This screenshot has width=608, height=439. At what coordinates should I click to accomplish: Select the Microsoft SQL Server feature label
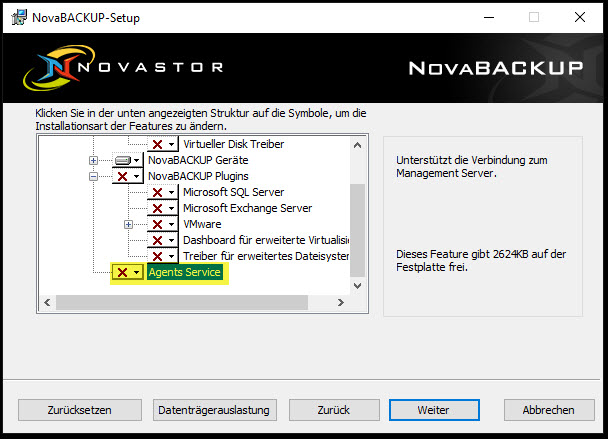tap(233, 192)
